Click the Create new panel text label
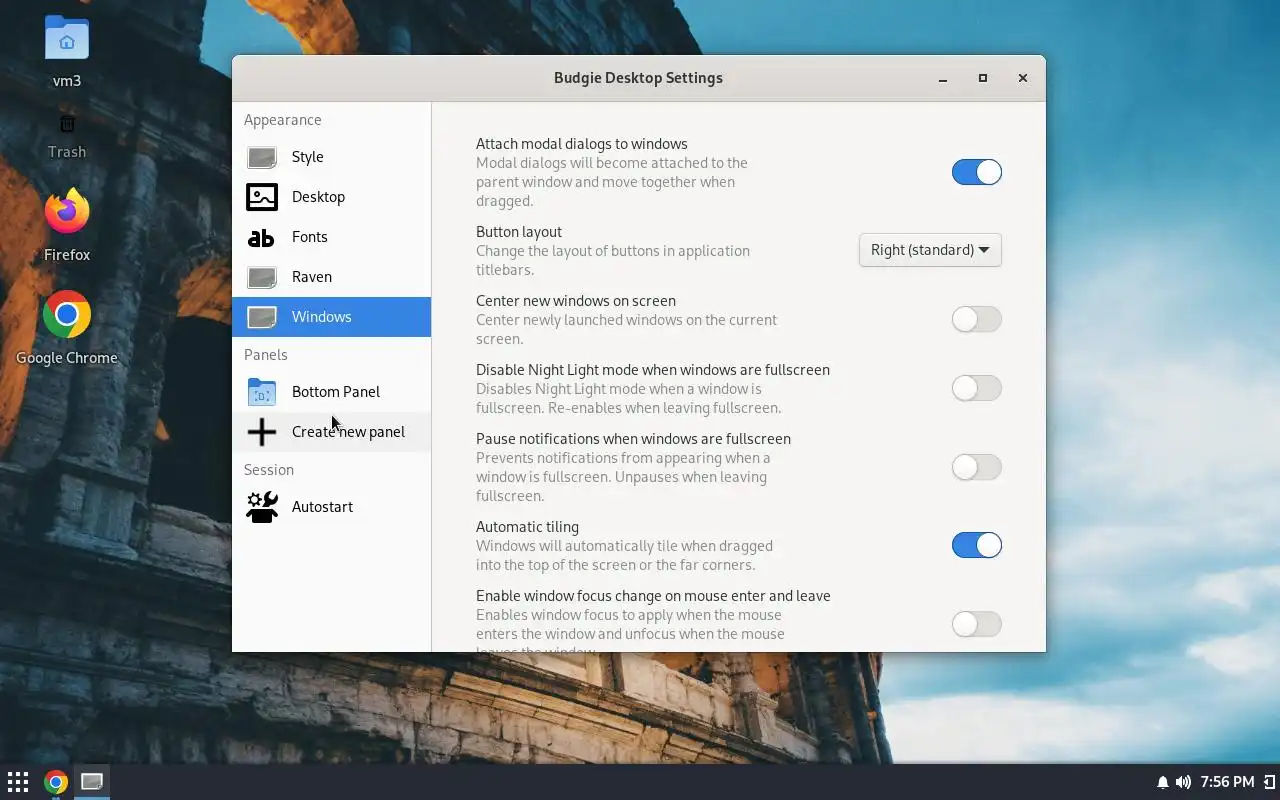The width and height of the screenshot is (1280, 800). (x=348, y=432)
